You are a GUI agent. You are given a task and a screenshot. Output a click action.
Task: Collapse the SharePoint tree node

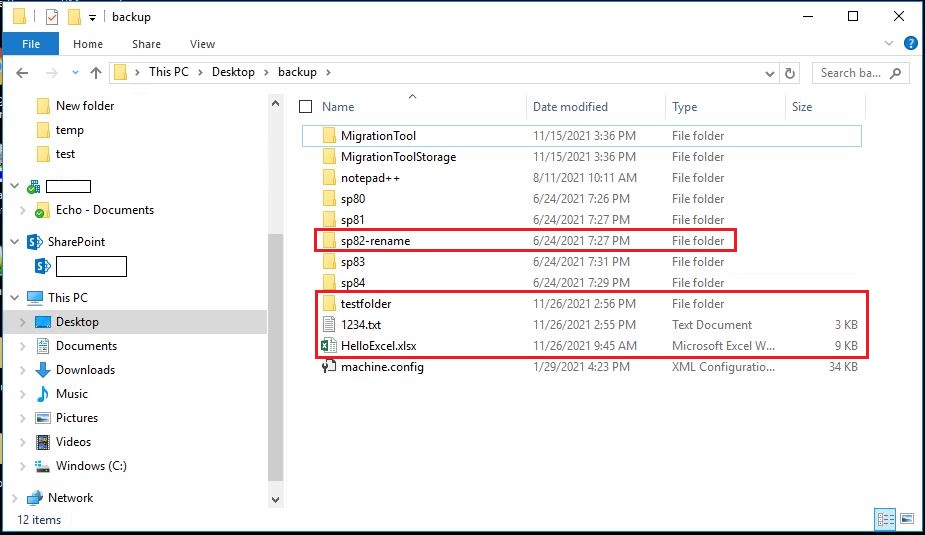[x=15, y=242]
